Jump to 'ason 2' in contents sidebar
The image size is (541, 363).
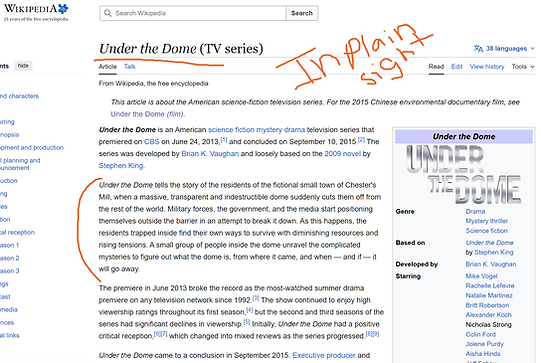tap(10, 258)
